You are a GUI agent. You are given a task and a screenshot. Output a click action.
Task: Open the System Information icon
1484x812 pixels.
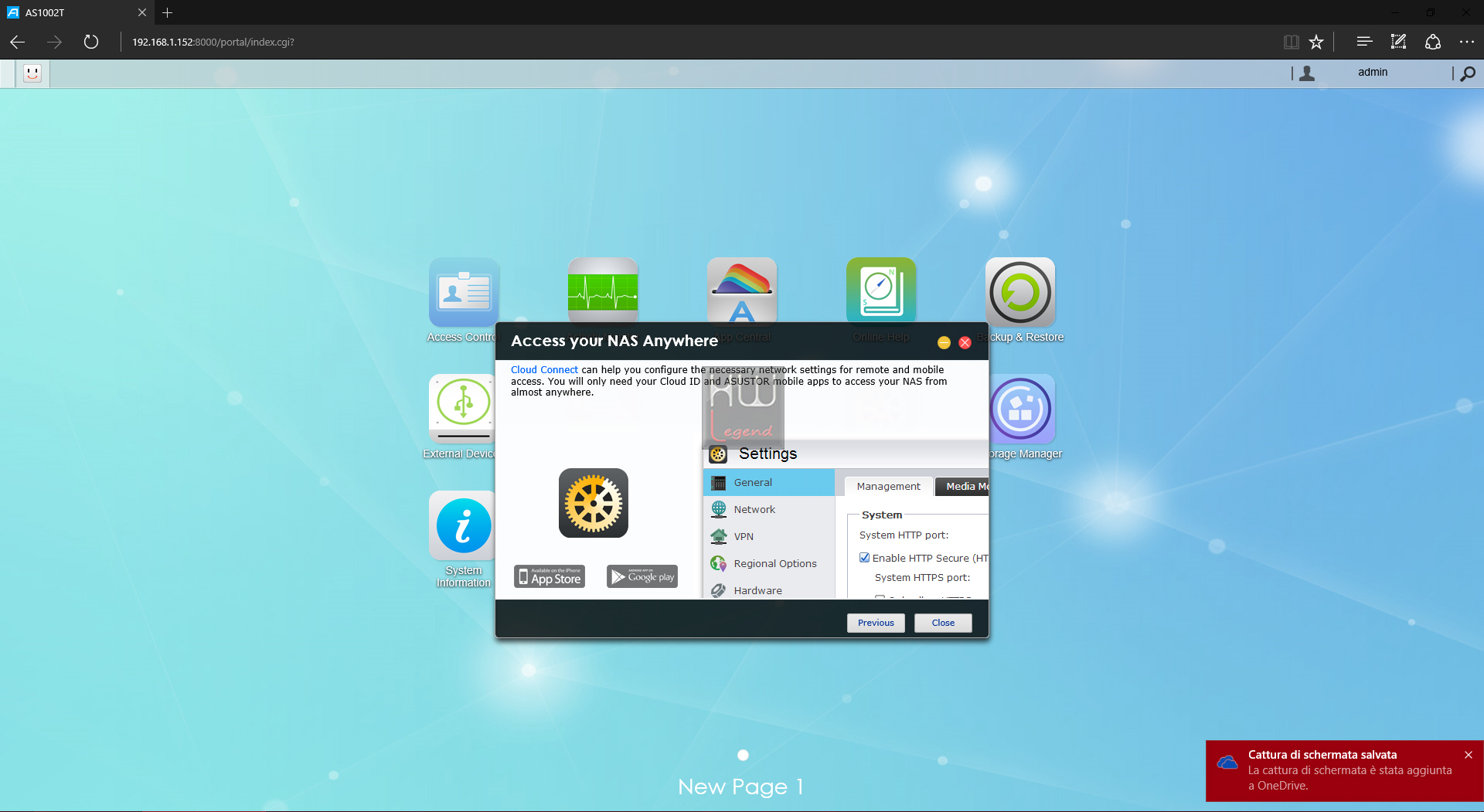[x=462, y=525]
